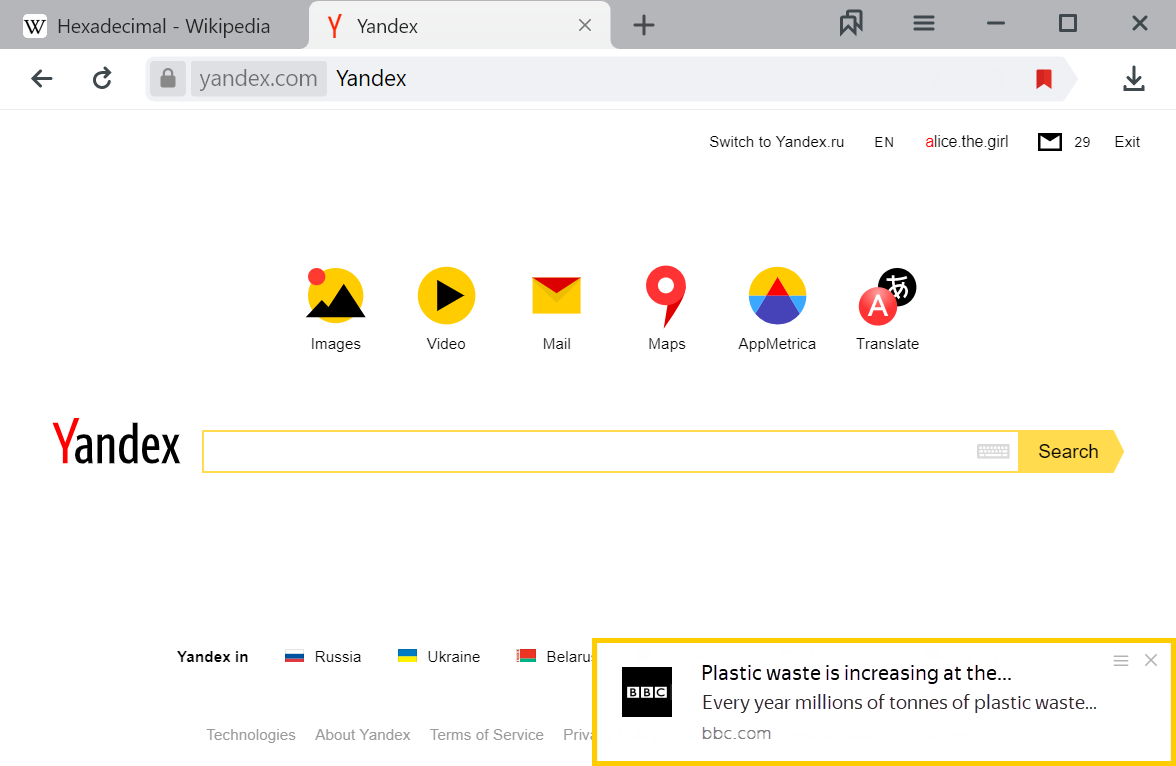Click the Ukraine flag icon

407,656
